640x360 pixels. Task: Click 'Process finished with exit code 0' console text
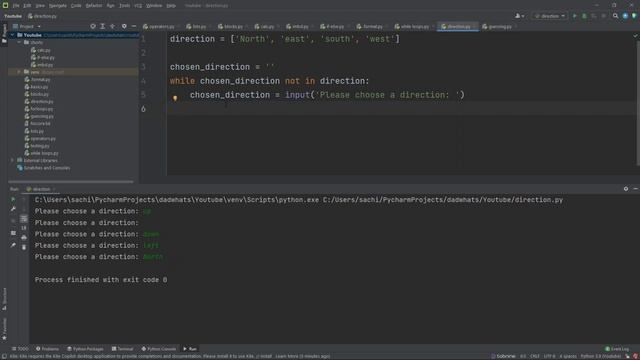(x=101, y=280)
